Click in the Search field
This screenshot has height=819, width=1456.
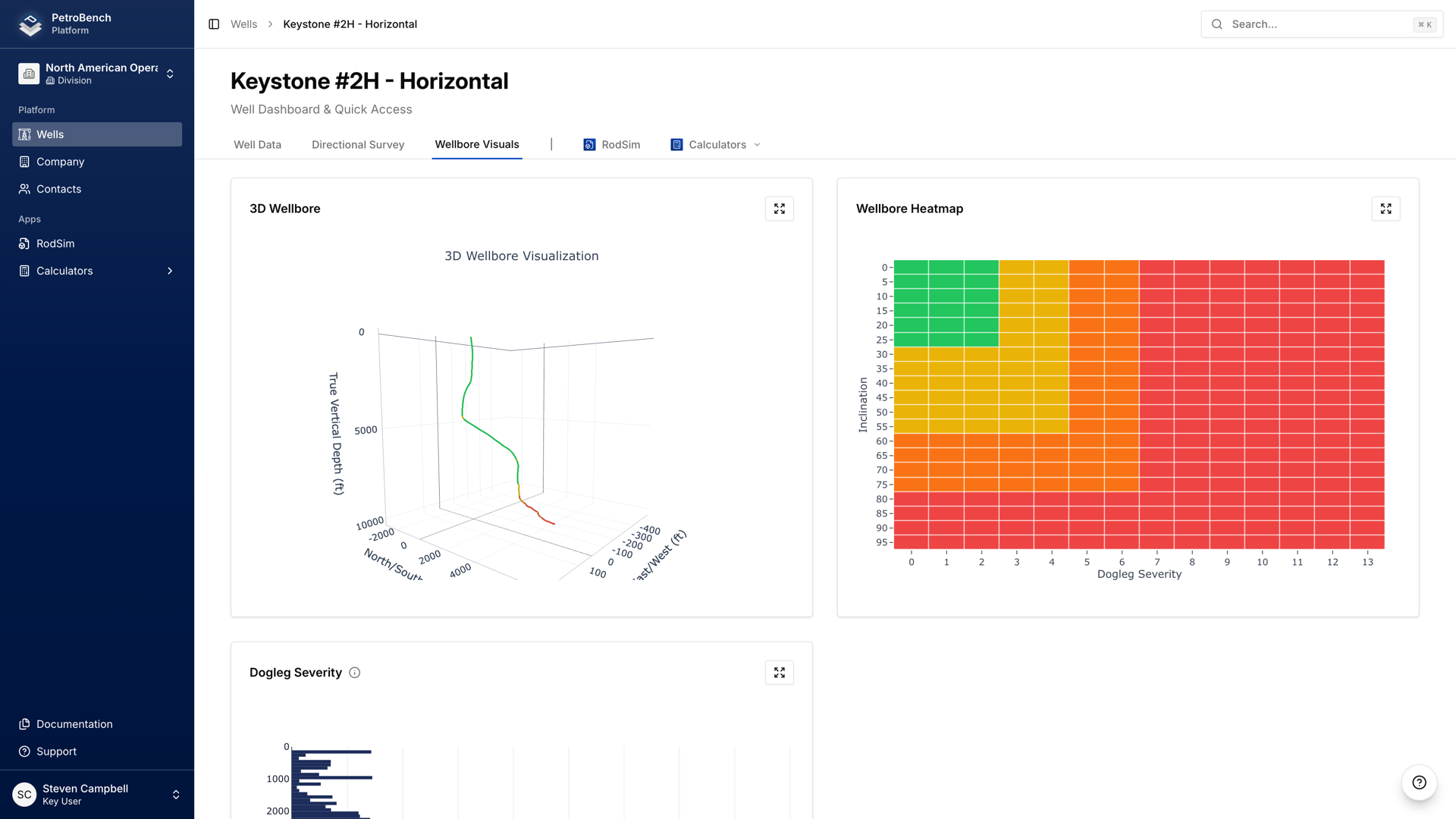click(1319, 24)
